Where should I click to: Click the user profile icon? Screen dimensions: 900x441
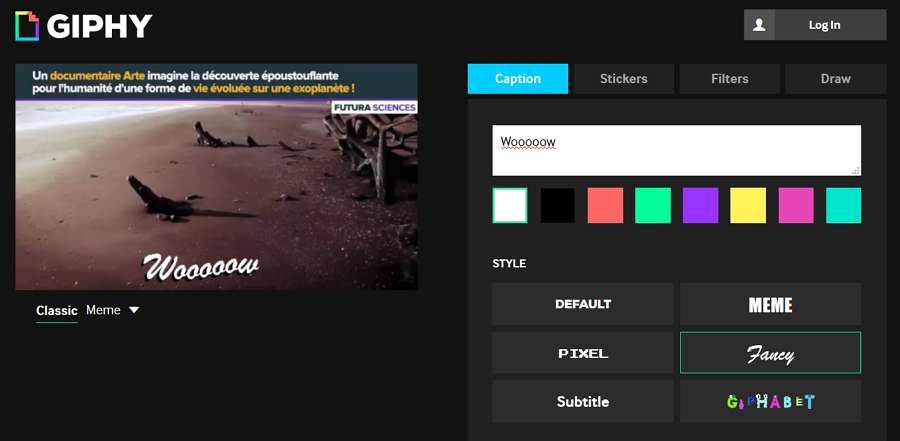759,25
